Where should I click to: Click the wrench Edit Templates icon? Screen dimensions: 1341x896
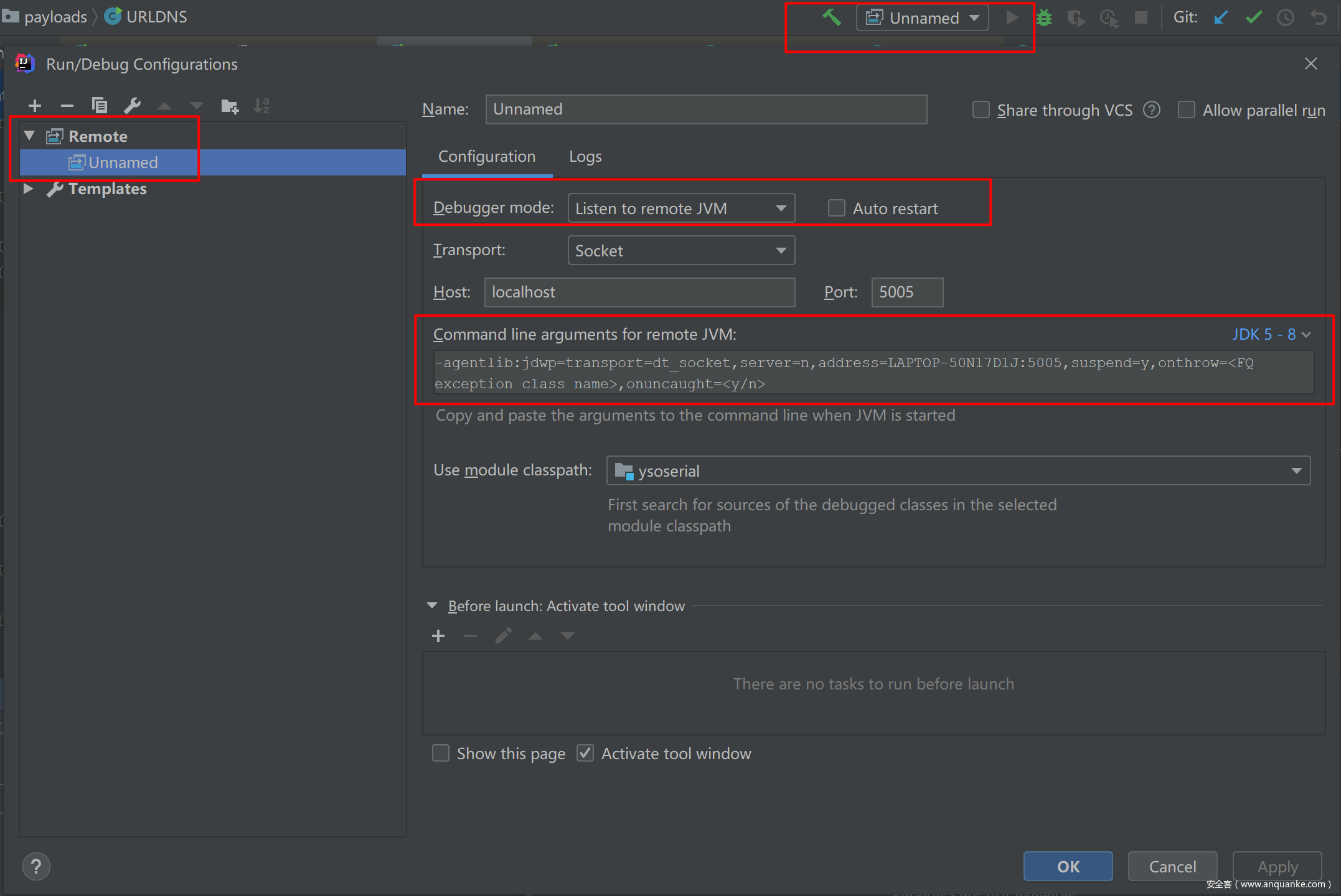pos(132,106)
